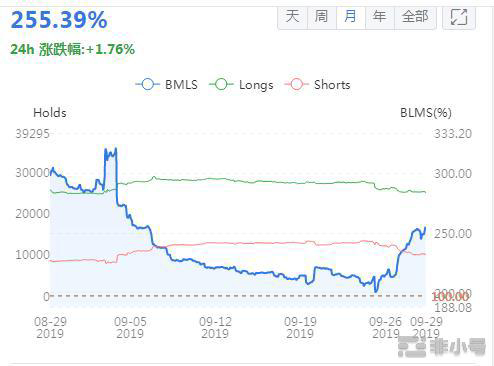This screenshot has width=494, height=366.
Task: Click the 250.00 right axis label
Action: [453, 234]
